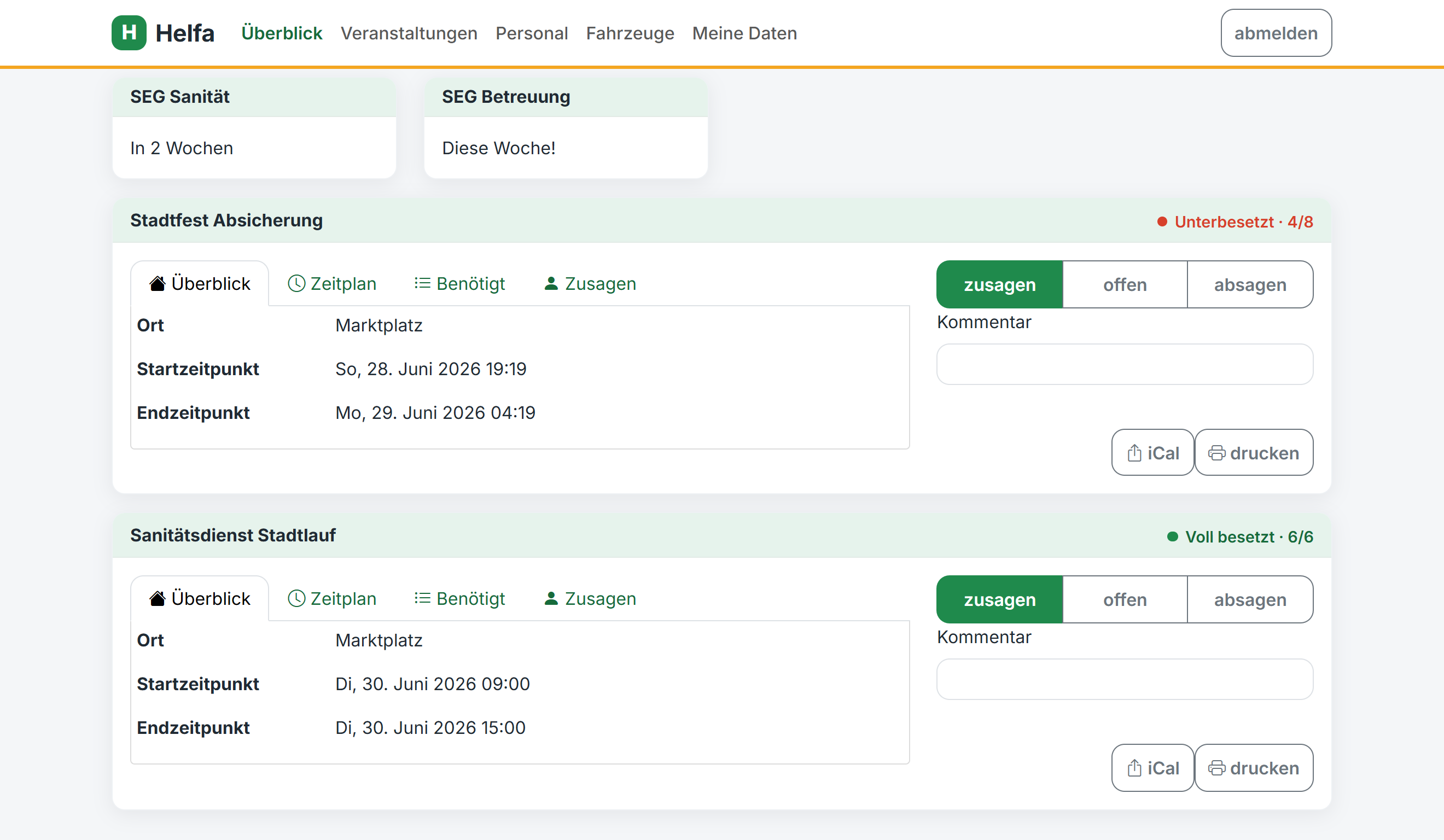Switch to Zeitplan tab in Stadtfest Absicherung
Viewport: 1444px width, 840px height.
click(x=332, y=284)
